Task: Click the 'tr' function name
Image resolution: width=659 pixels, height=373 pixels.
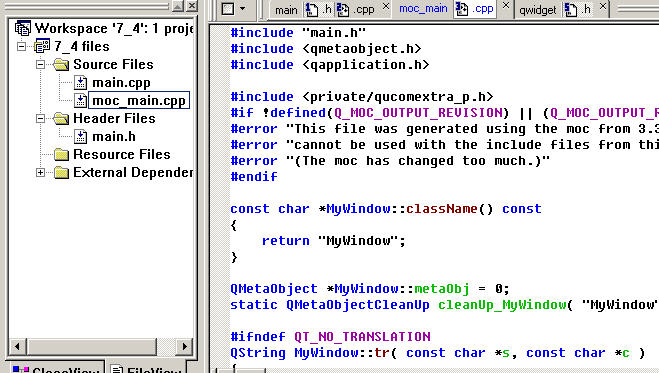Action: 382,352
